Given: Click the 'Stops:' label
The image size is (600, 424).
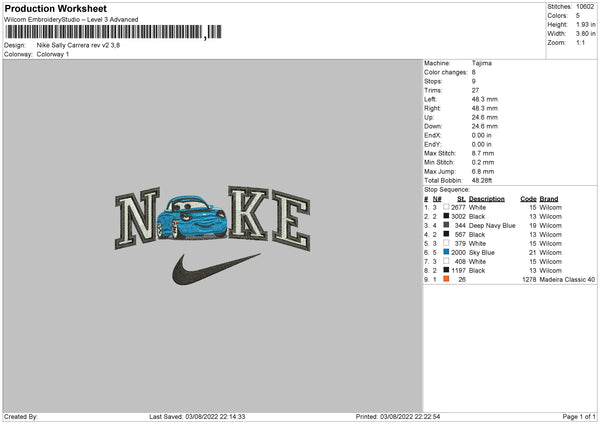Looking at the screenshot, I should 433,81.
